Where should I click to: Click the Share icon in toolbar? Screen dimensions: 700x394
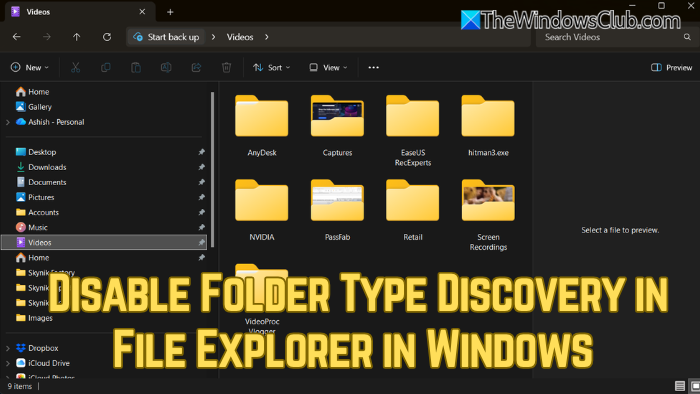pos(196,67)
